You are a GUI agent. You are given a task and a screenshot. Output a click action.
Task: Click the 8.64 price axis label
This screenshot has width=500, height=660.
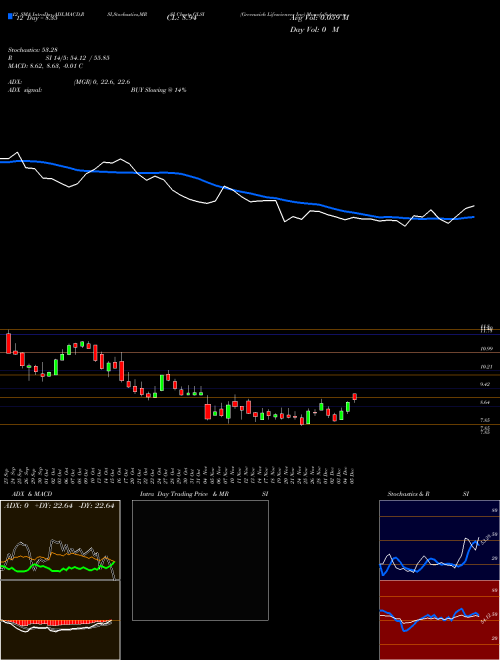487,402
